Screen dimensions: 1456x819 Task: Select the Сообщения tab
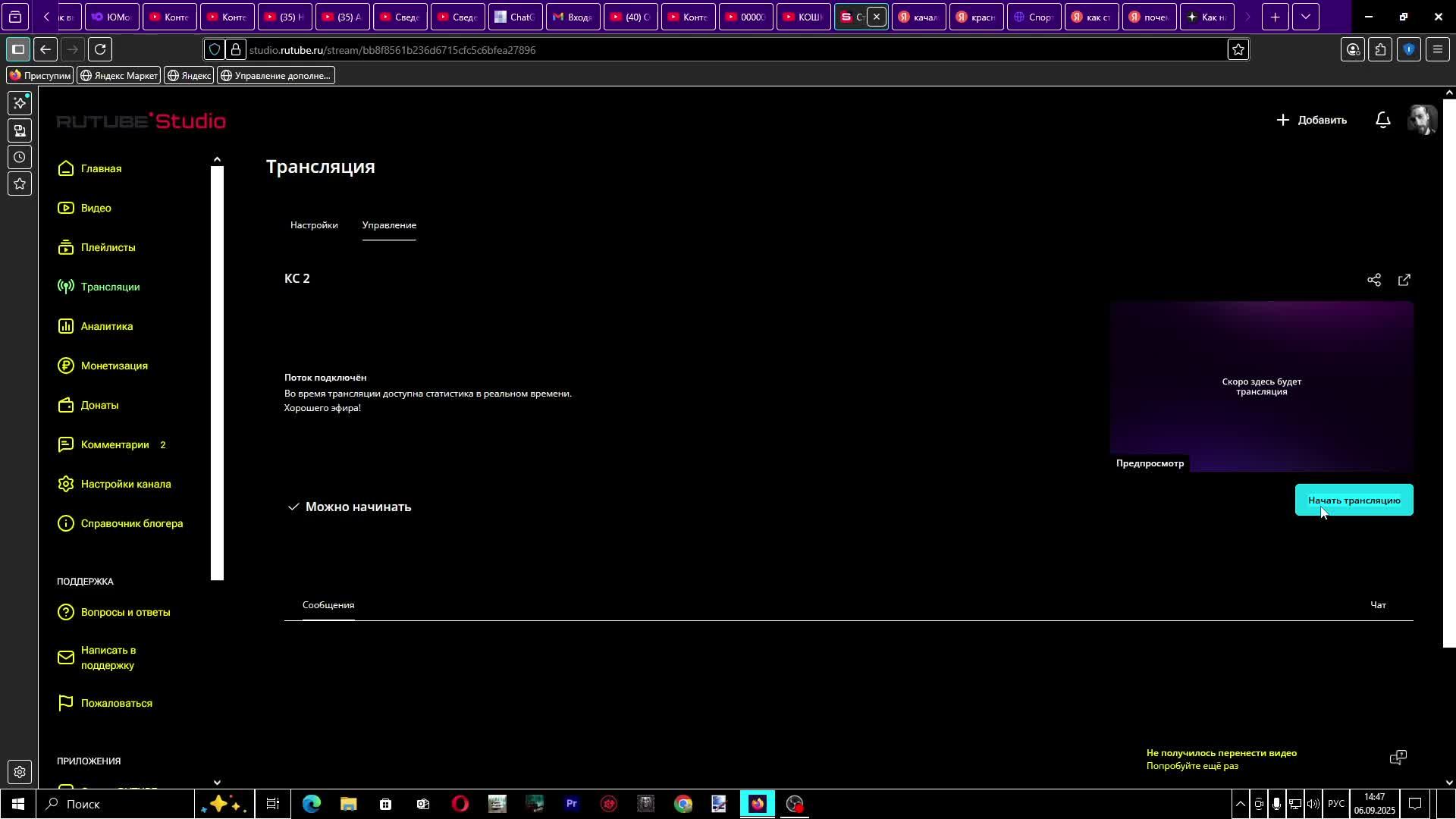coord(328,605)
